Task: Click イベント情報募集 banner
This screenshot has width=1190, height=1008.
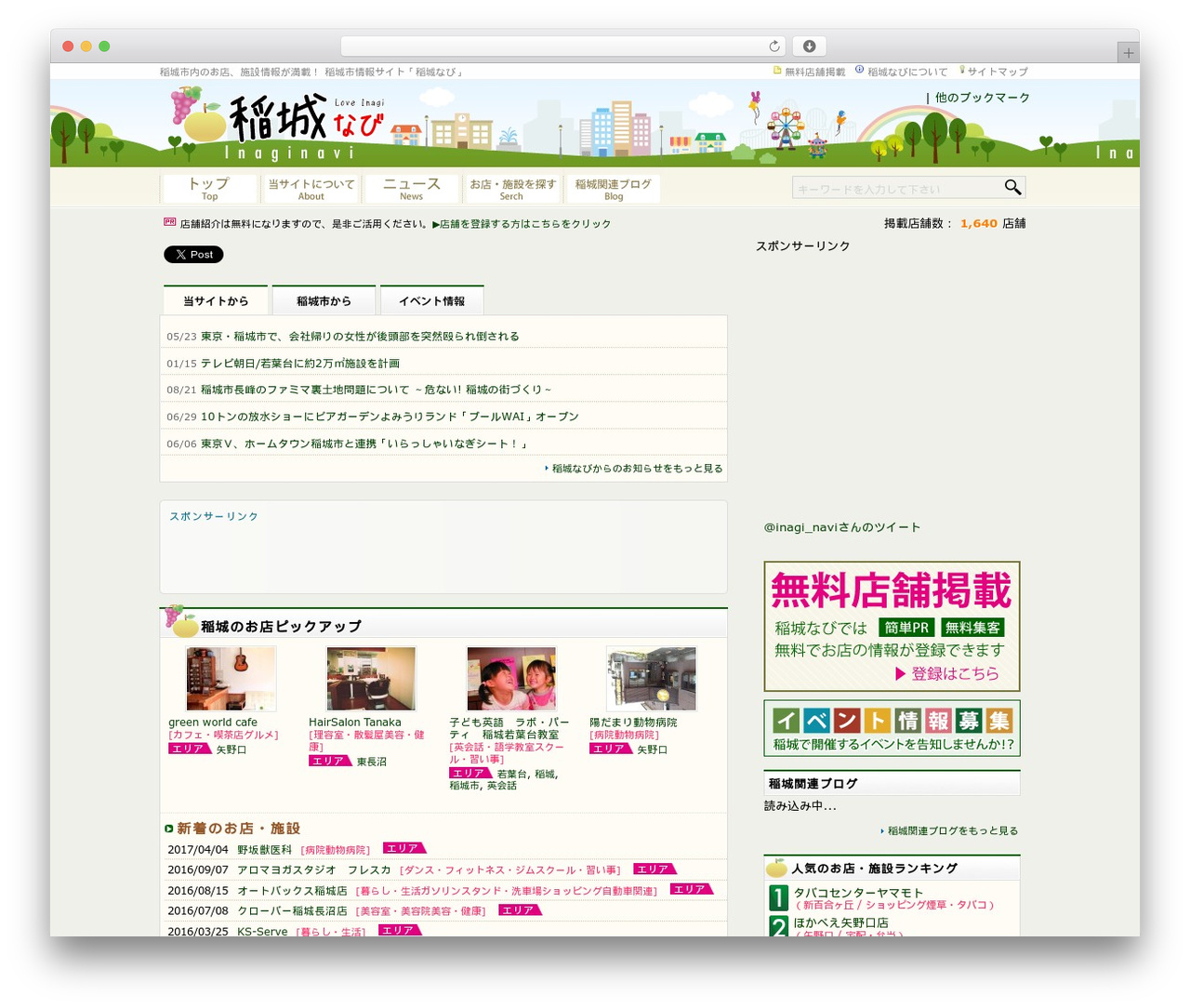Action: pos(892,728)
